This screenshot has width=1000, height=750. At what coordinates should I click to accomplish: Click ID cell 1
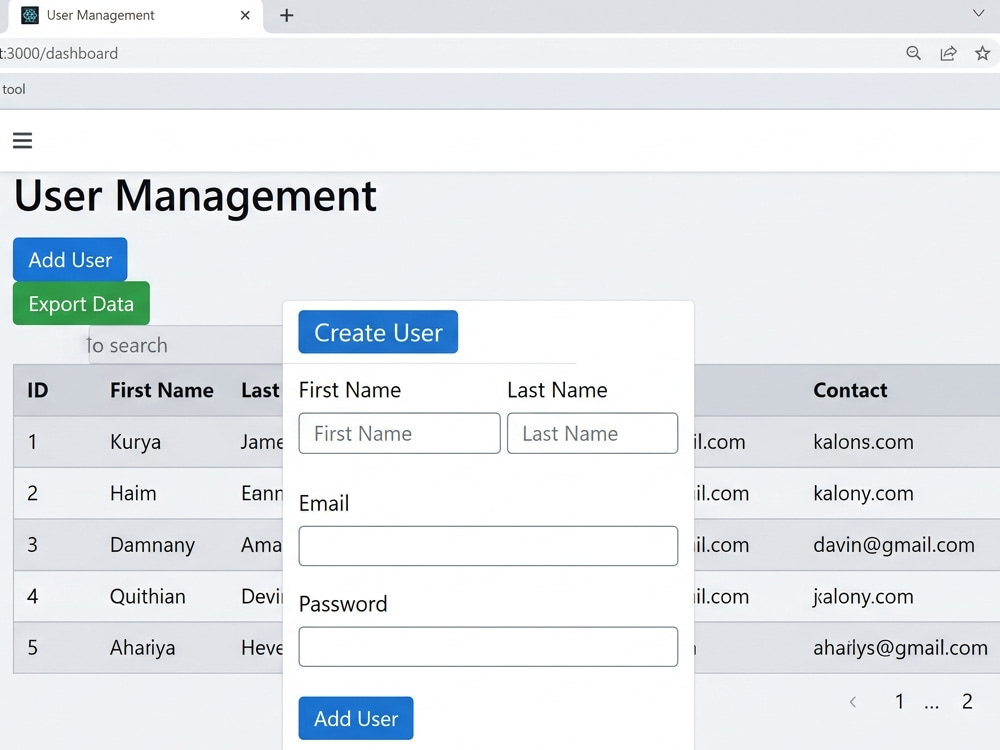(x=33, y=442)
